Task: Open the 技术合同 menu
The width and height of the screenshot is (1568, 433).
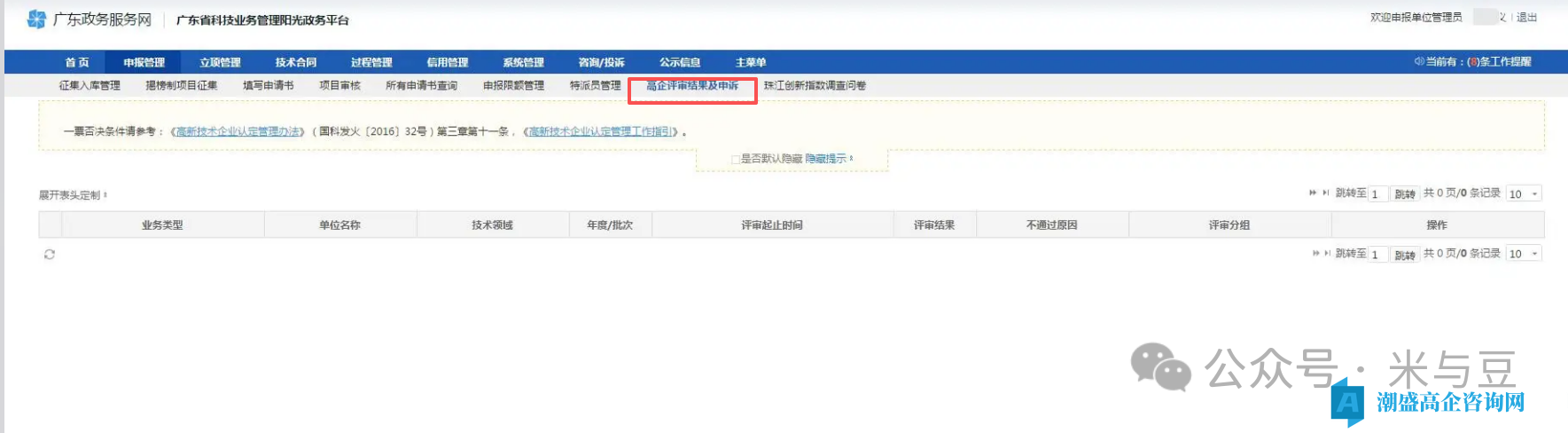Action: pyautogui.click(x=296, y=62)
